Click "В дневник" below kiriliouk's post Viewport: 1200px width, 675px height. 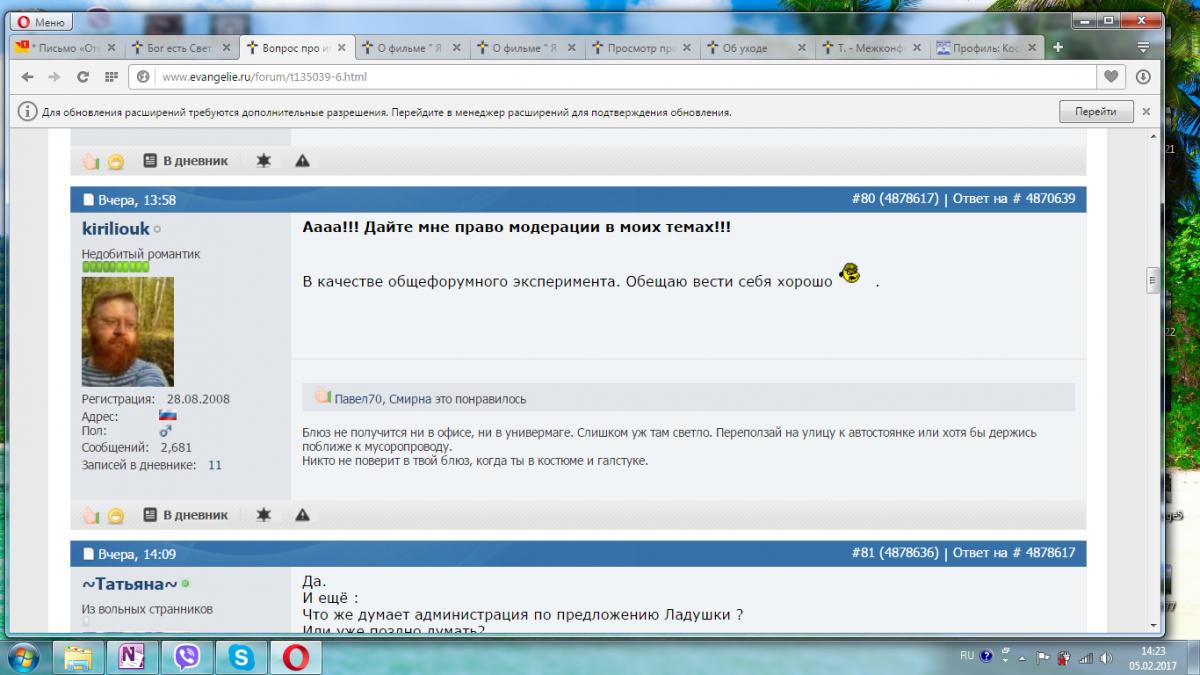186,515
